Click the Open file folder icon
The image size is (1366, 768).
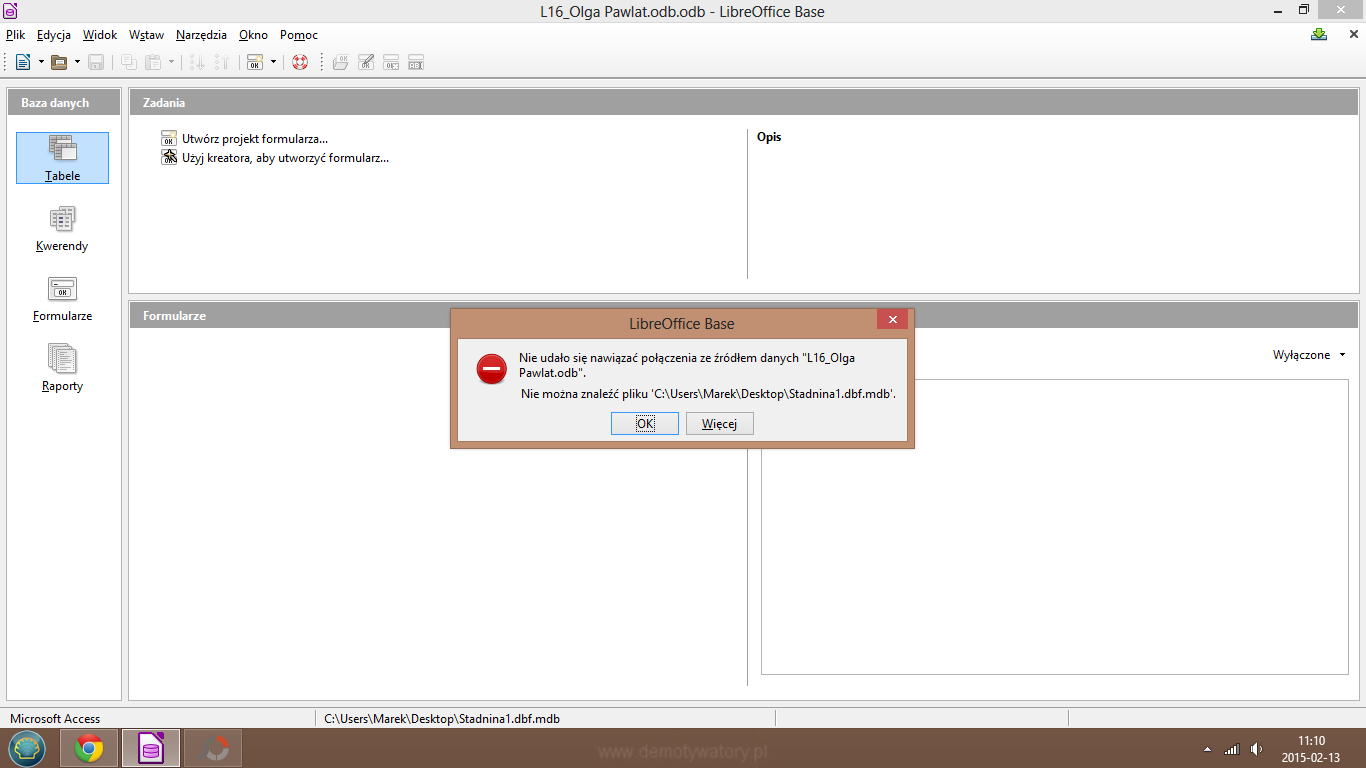coord(59,62)
